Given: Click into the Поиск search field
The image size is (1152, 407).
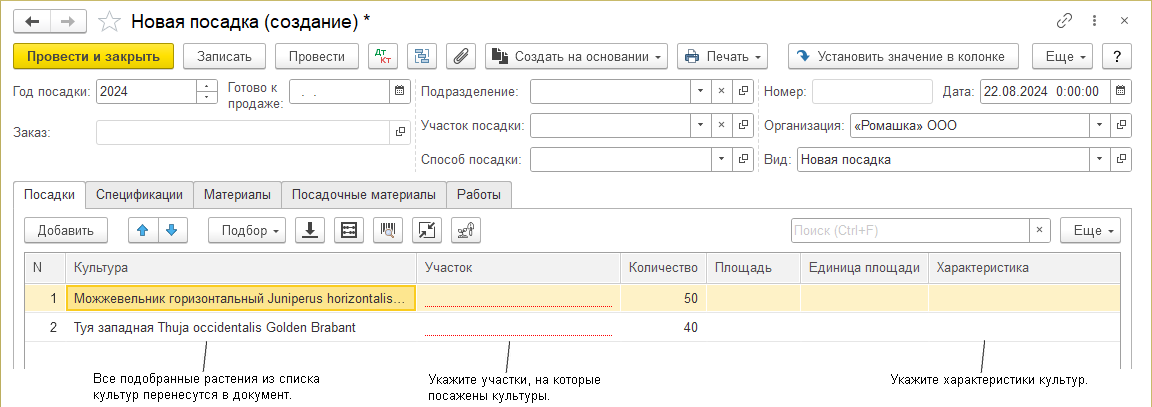Looking at the screenshot, I should (910, 230).
